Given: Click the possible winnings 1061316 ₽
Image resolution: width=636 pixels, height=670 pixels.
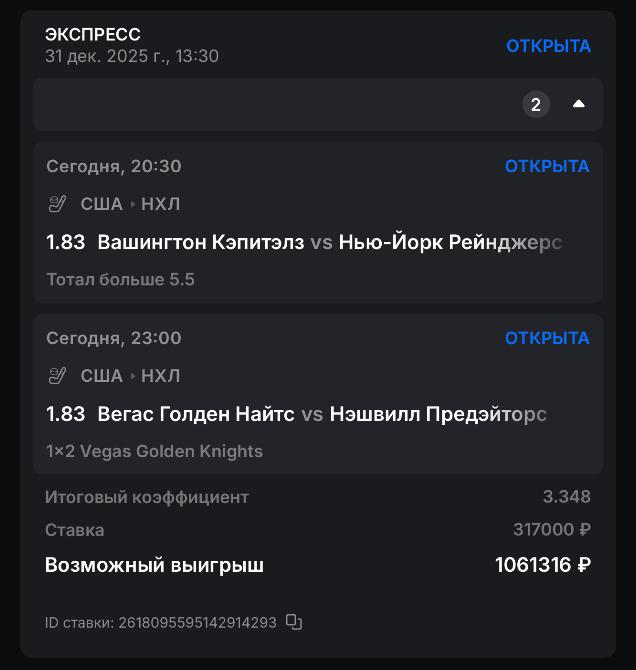Looking at the screenshot, I should click(x=542, y=565).
